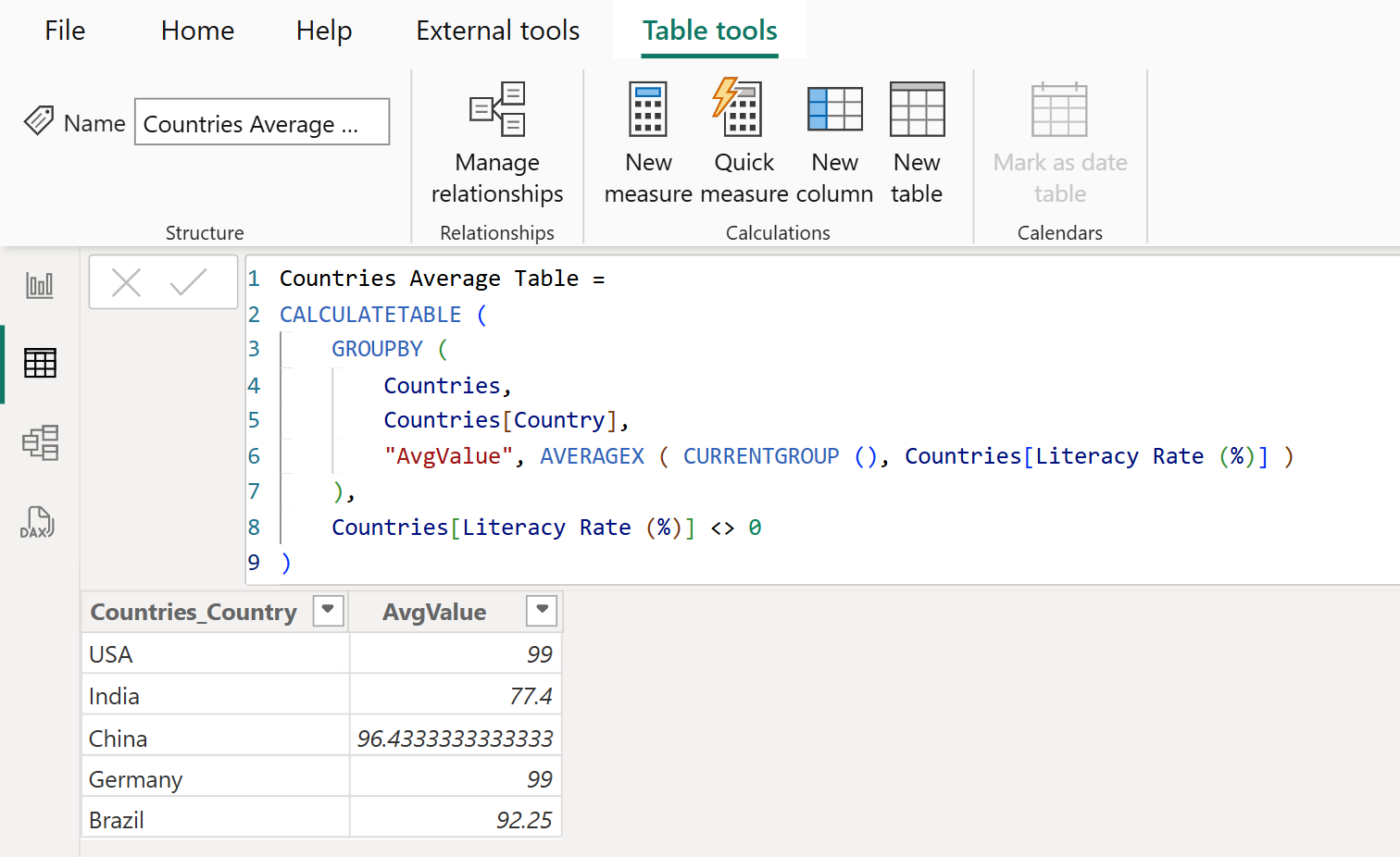The width and height of the screenshot is (1400, 857).
Task: Open the Help tab
Action: pos(323,31)
